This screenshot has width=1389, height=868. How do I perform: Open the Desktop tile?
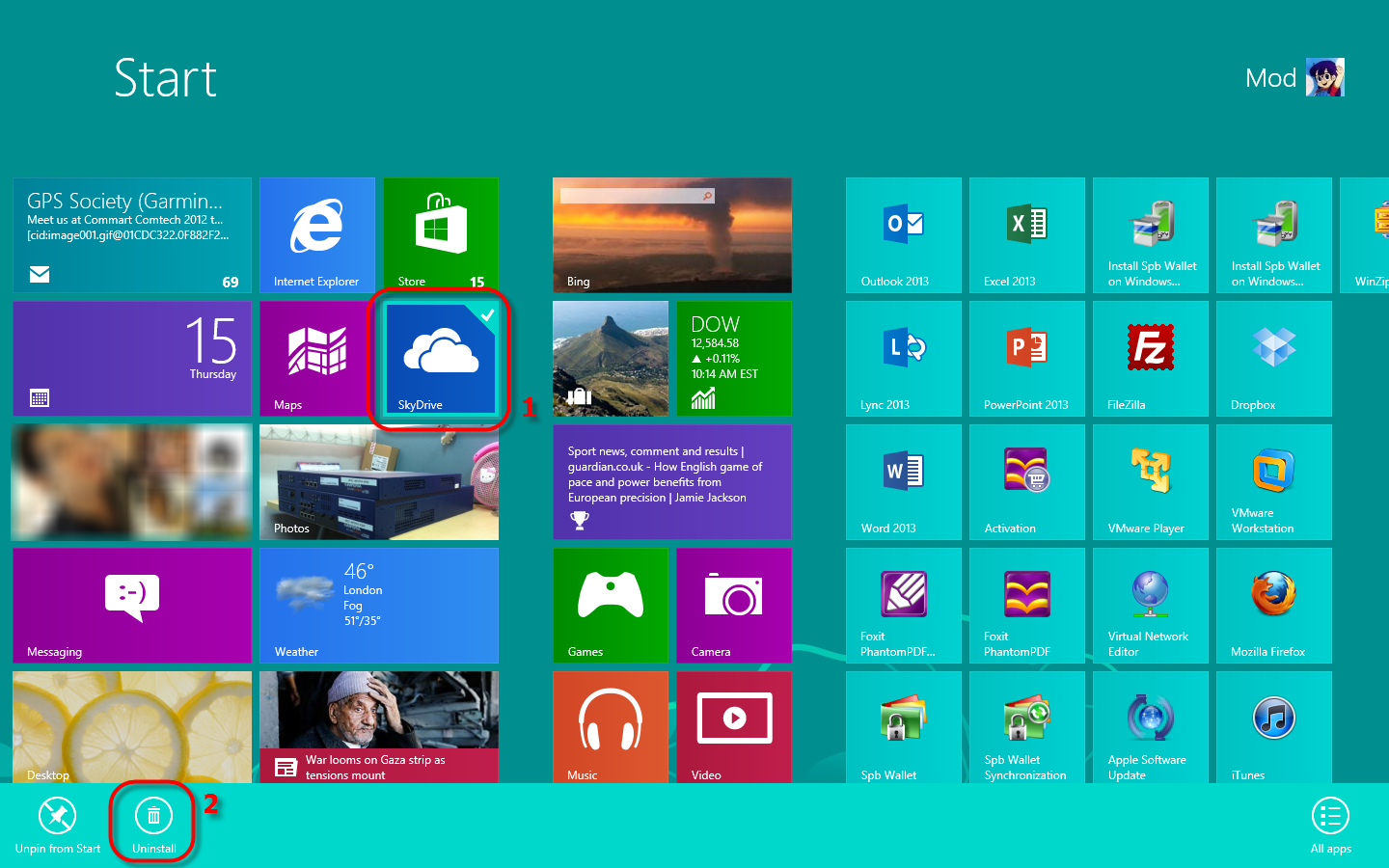[x=132, y=727]
